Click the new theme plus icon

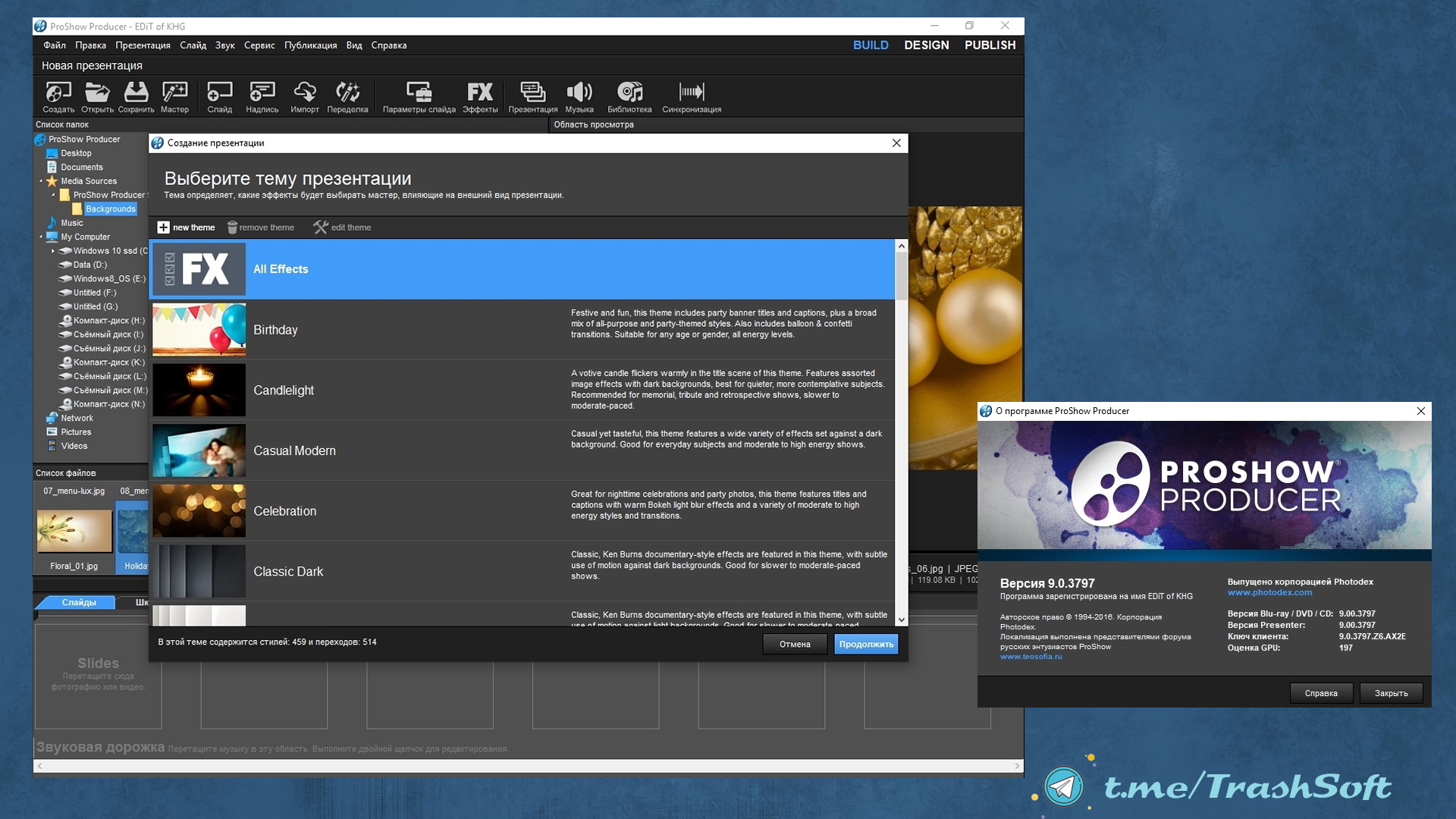(163, 227)
